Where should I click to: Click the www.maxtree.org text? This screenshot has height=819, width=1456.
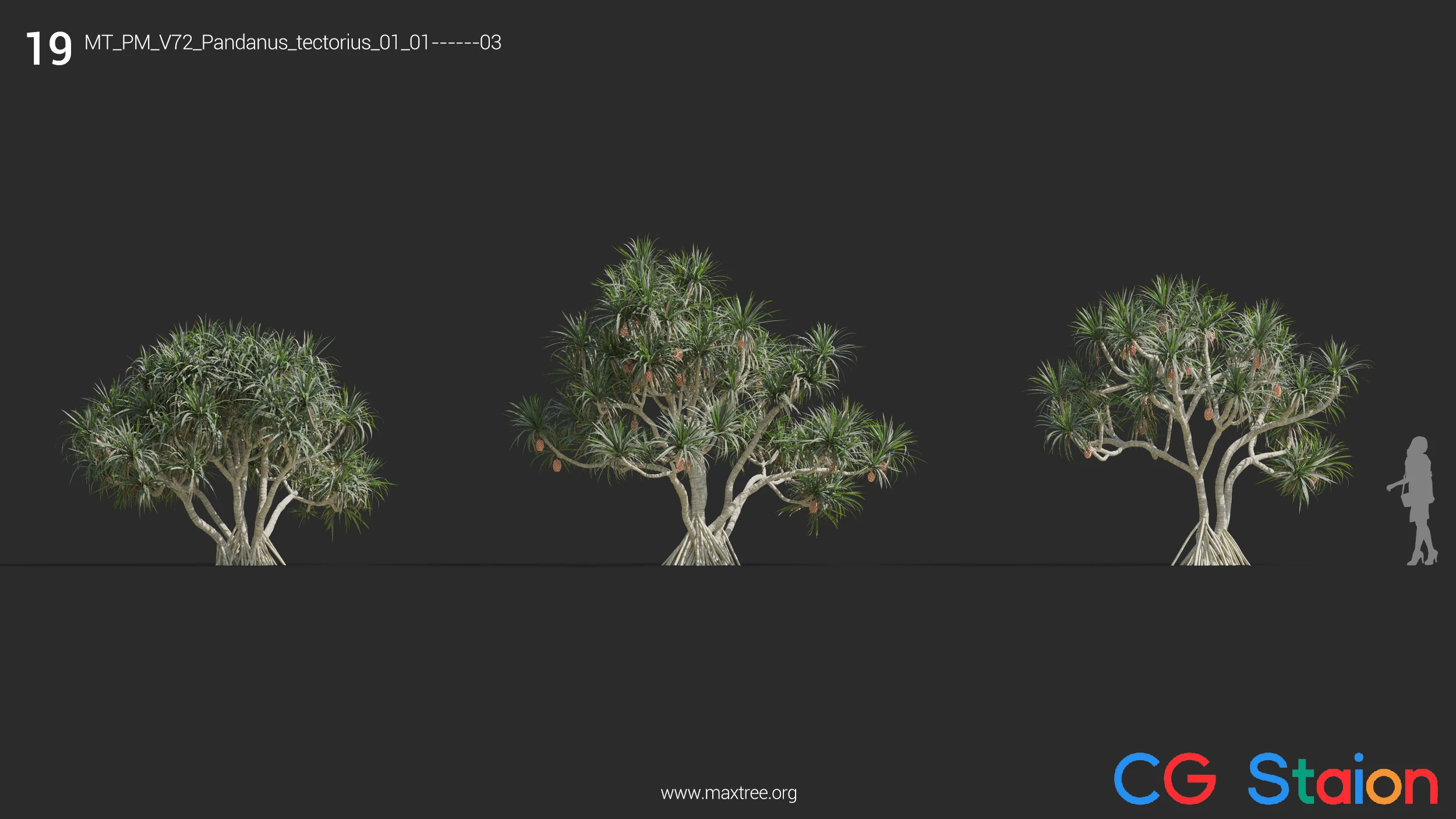coord(729,793)
